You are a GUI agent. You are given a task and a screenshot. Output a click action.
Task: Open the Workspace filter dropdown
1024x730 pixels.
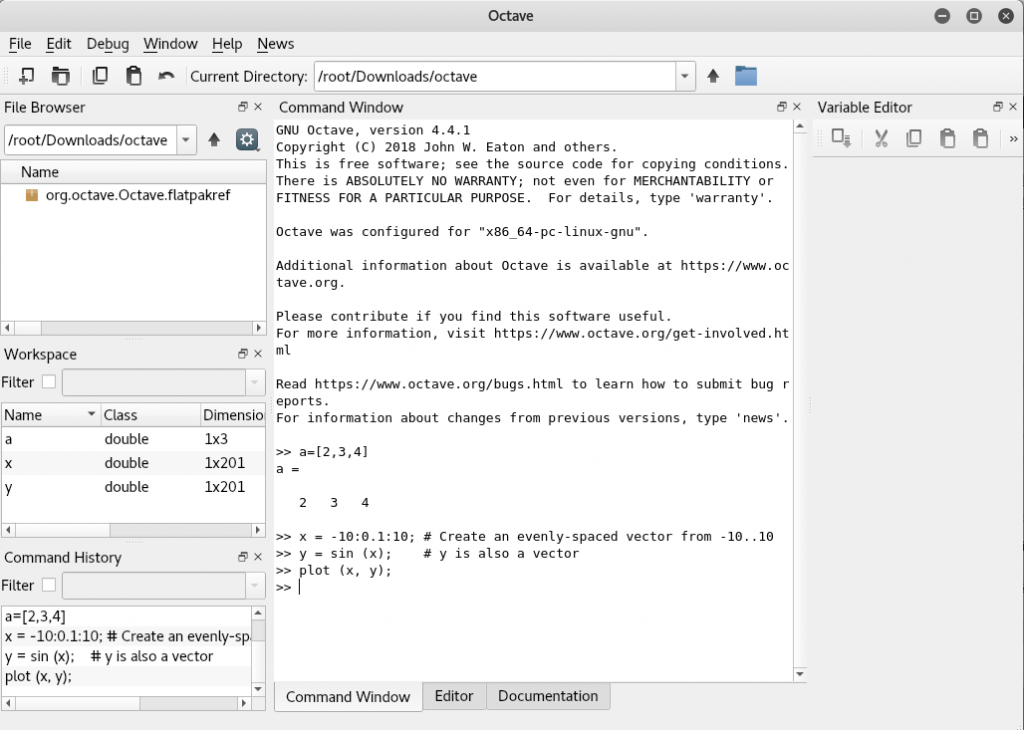(255, 383)
